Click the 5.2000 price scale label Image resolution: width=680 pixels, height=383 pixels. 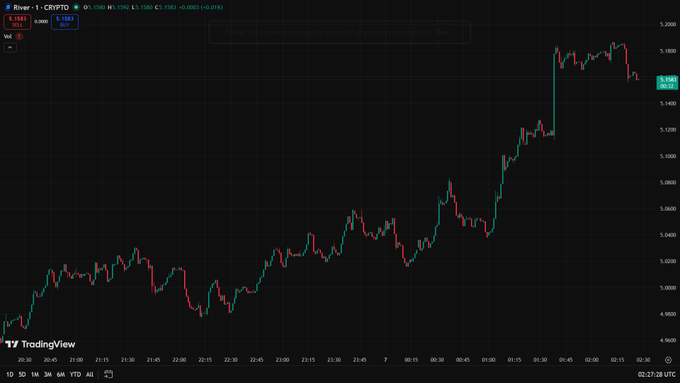pyautogui.click(x=667, y=24)
